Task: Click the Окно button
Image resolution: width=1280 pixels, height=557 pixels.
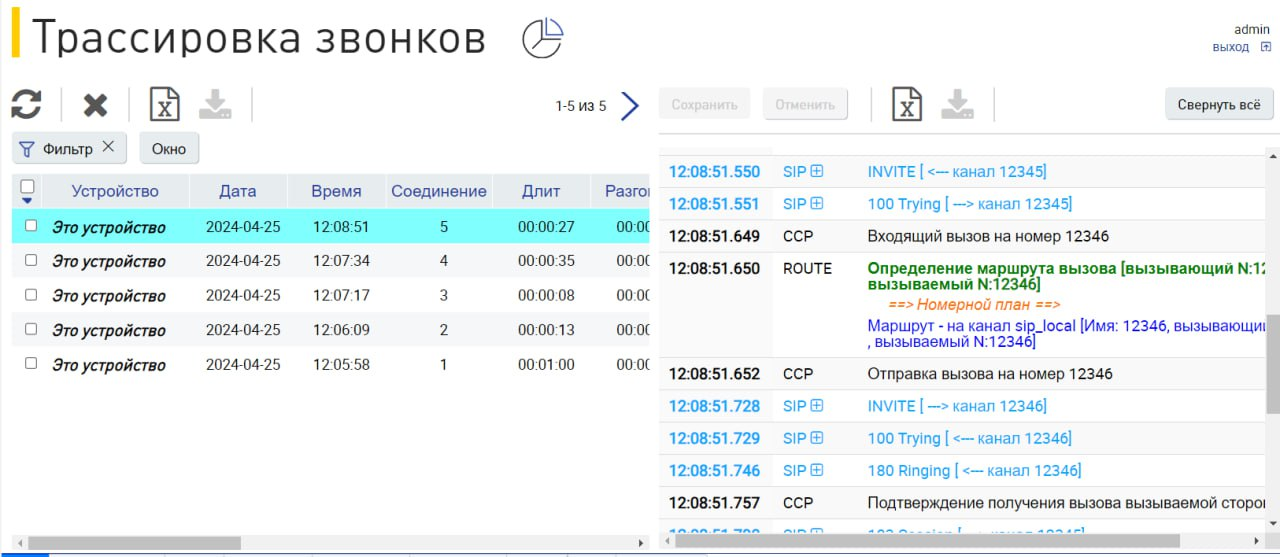Action: click(169, 148)
